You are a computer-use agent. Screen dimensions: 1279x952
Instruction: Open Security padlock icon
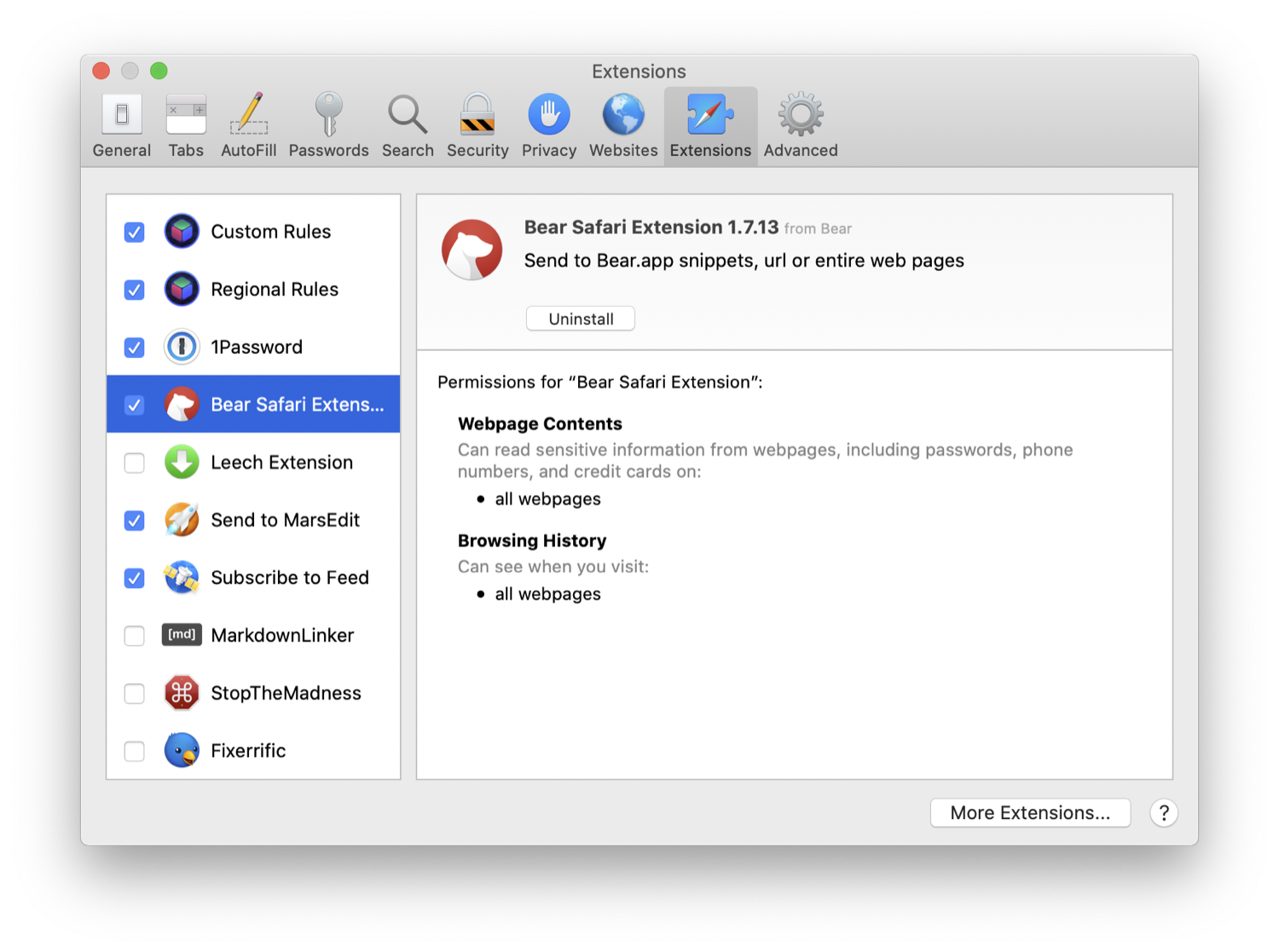(477, 114)
